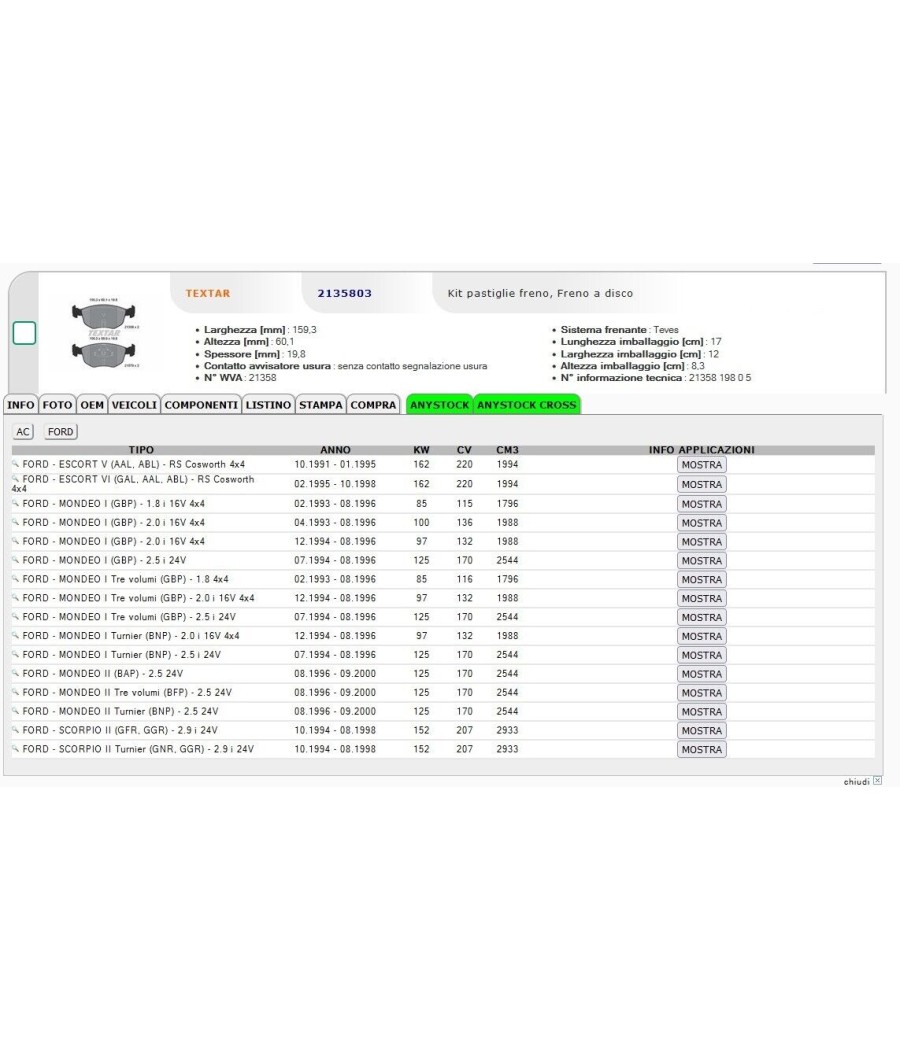This screenshot has height=1050, width=900.
Task: Open the ANYSTOCK CROSS tab
Action: [x=526, y=405]
